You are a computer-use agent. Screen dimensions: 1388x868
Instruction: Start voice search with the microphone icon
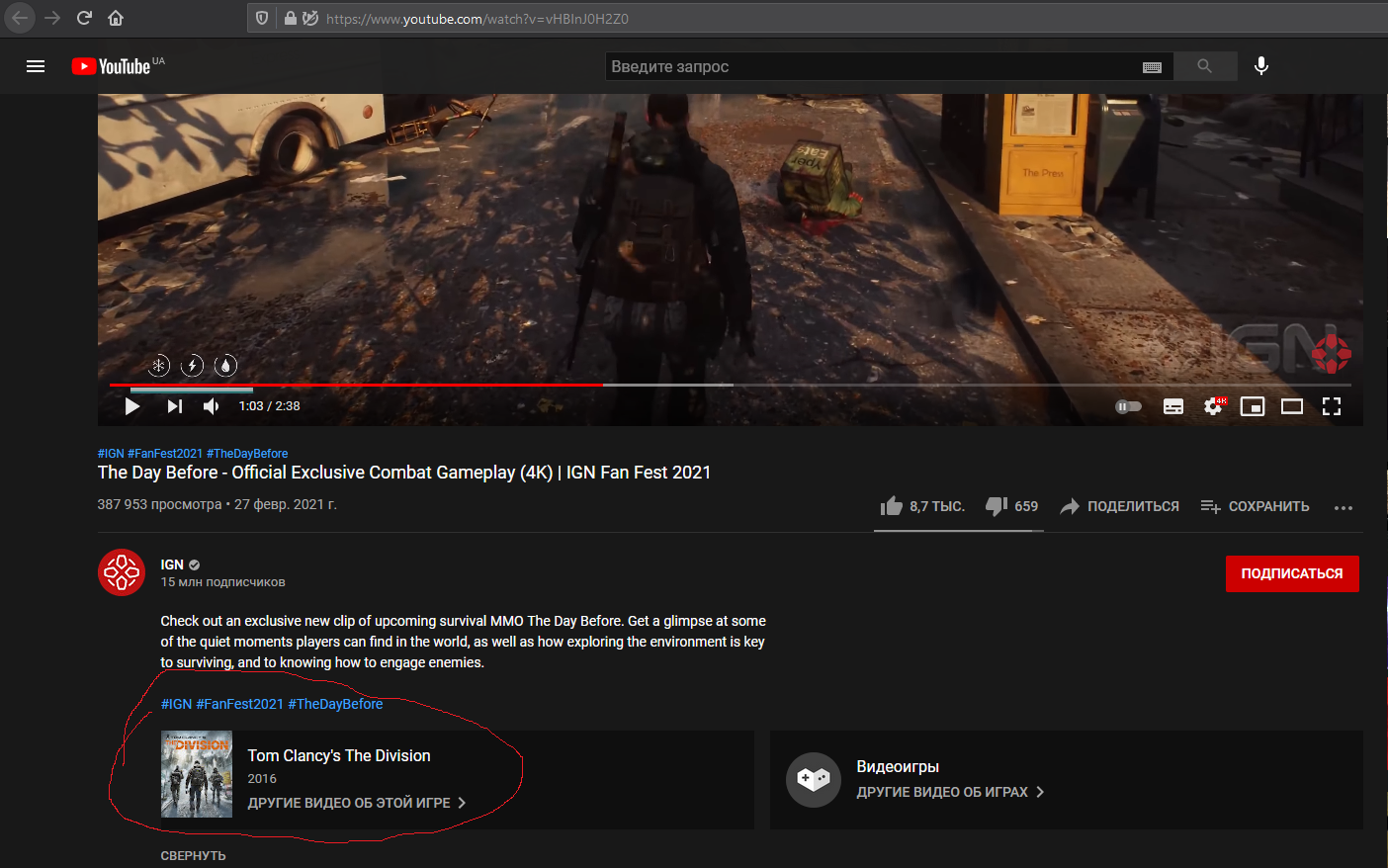(x=1261, y=66)
